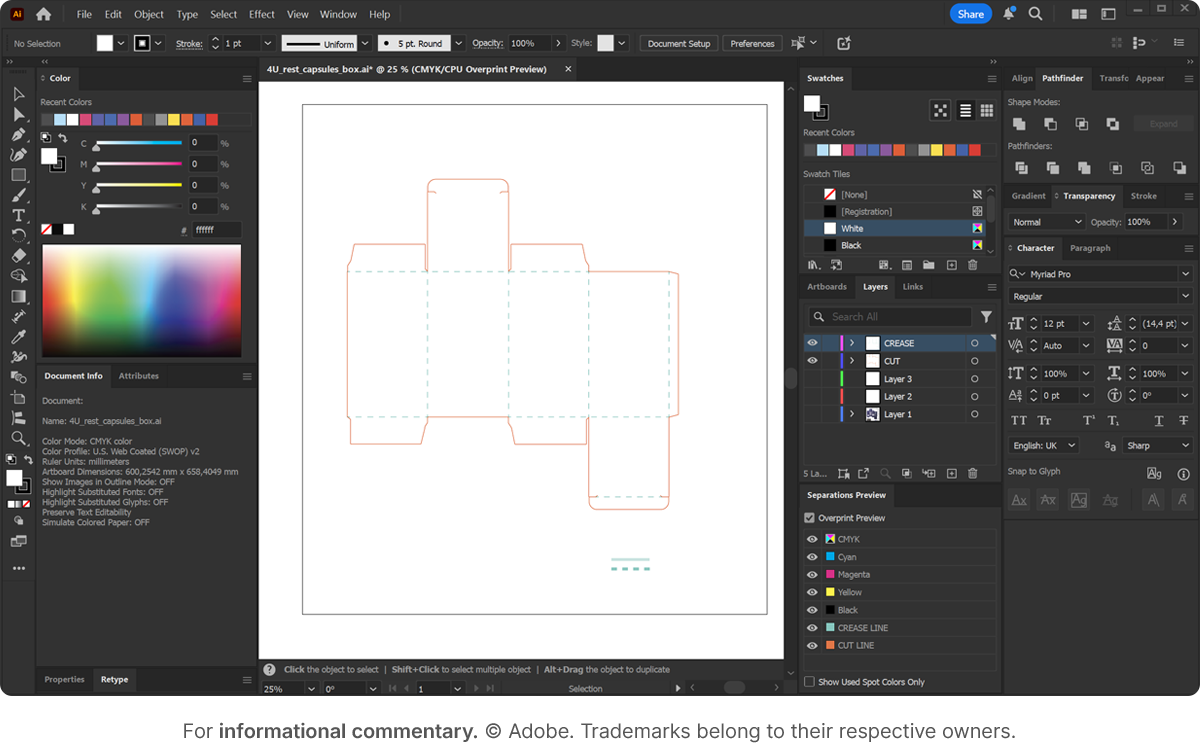Select the Paintbrush tool
The height and width of the screenshot is (743, 1200).
(x=18, y=195)
